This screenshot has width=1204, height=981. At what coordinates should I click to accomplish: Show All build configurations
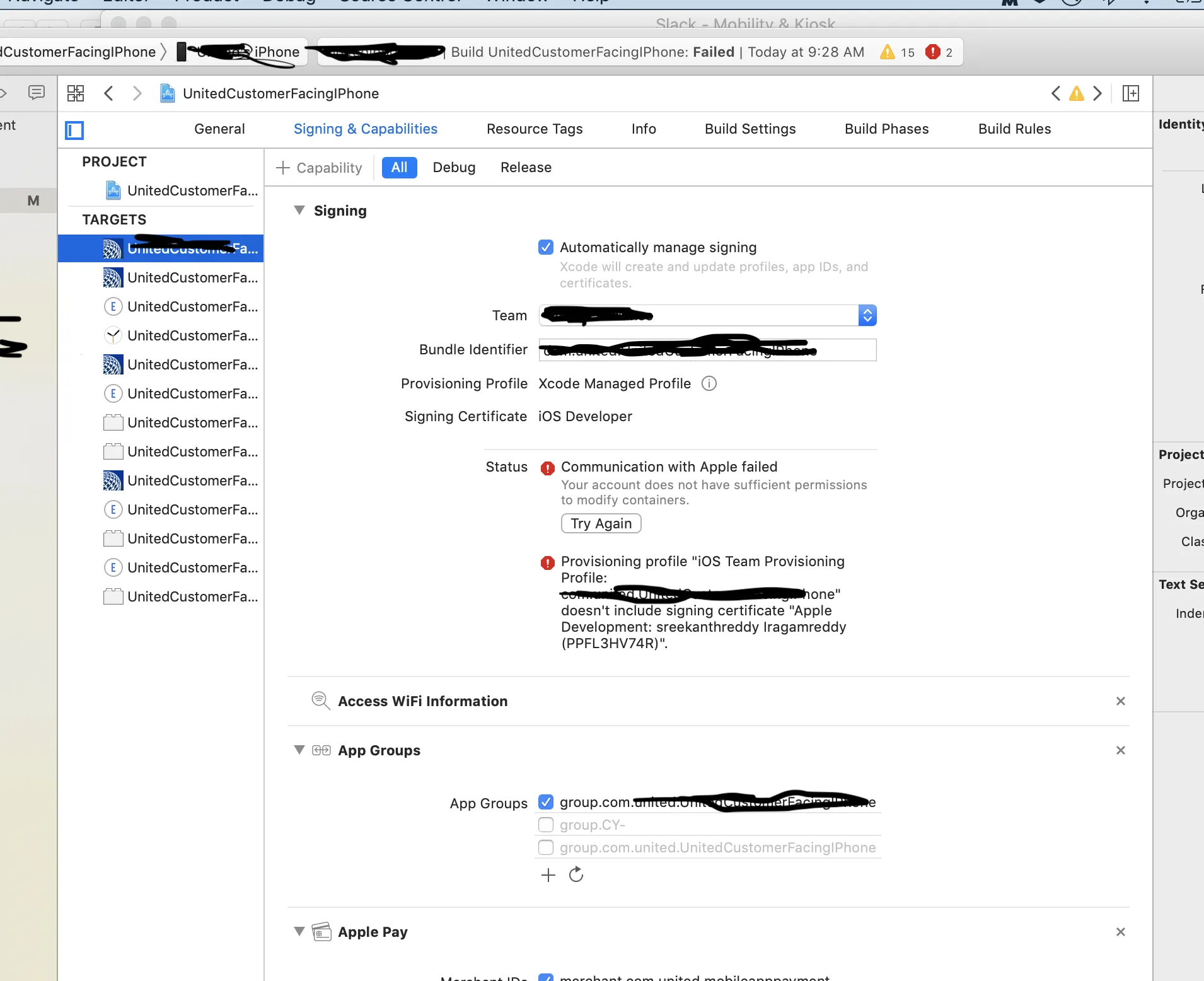pyautogui.click(x=400, y=167)
